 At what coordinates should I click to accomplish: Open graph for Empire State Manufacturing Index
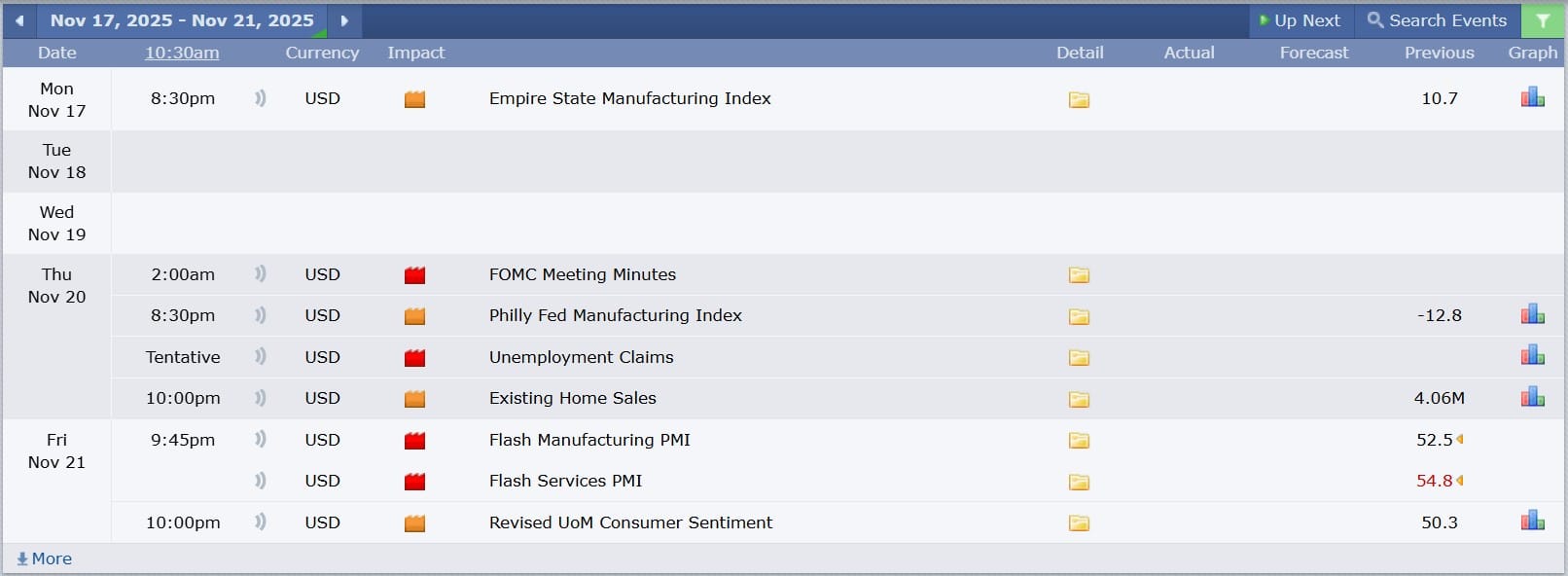click(1532, 97)
